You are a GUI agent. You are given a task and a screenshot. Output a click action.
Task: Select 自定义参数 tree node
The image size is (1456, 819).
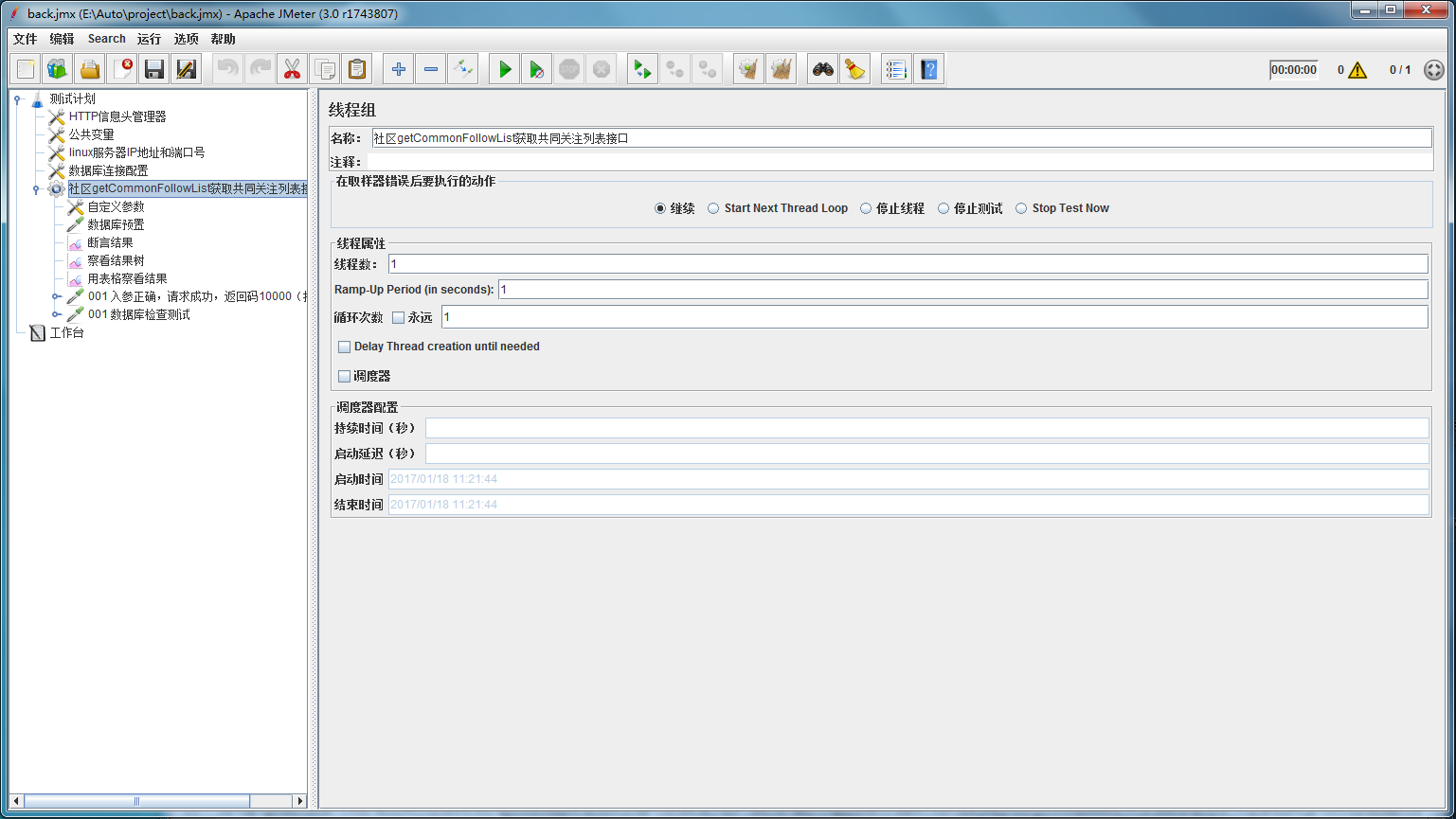pos(117,206)
